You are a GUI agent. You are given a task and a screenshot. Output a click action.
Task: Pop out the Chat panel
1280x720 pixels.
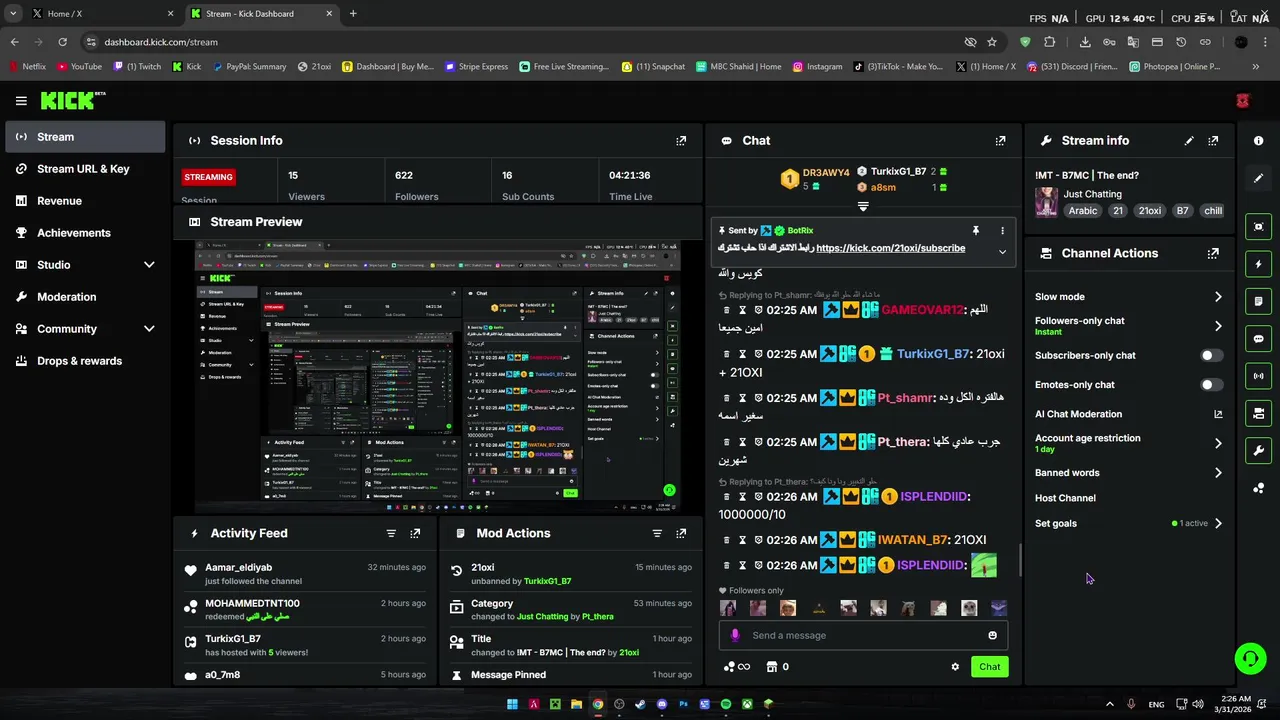pyautogui.click(x=1000, y=141)
